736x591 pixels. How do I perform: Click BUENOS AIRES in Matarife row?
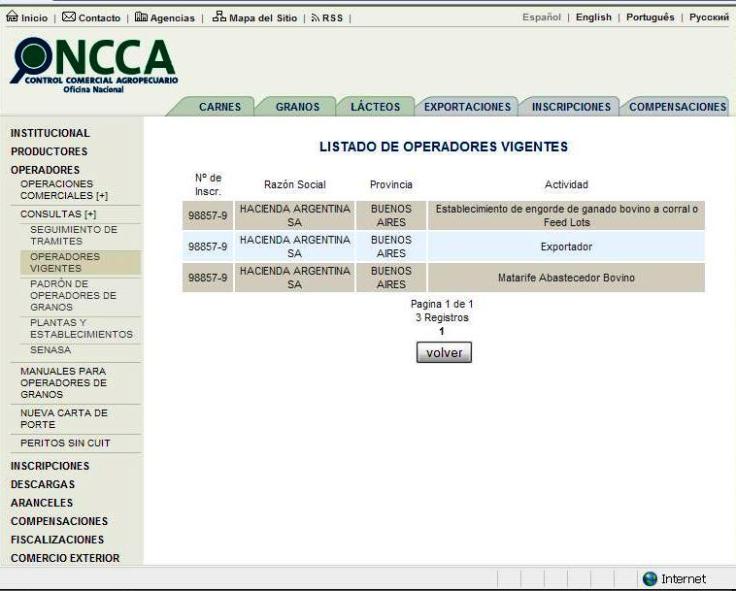point(391,277)
